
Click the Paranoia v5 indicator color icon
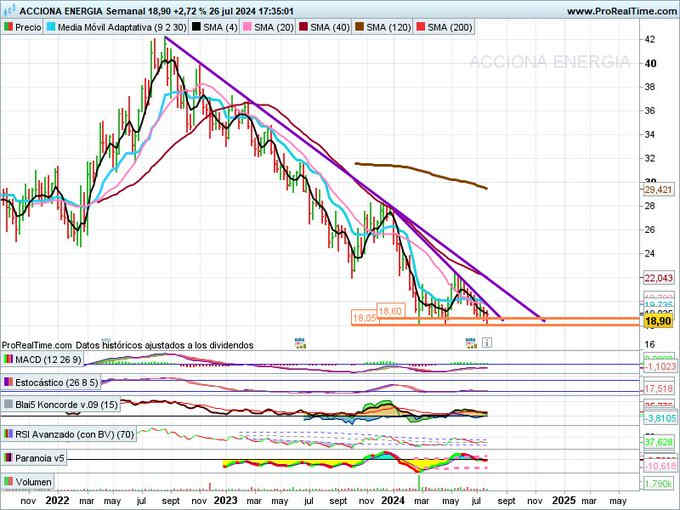click(8, 458)
